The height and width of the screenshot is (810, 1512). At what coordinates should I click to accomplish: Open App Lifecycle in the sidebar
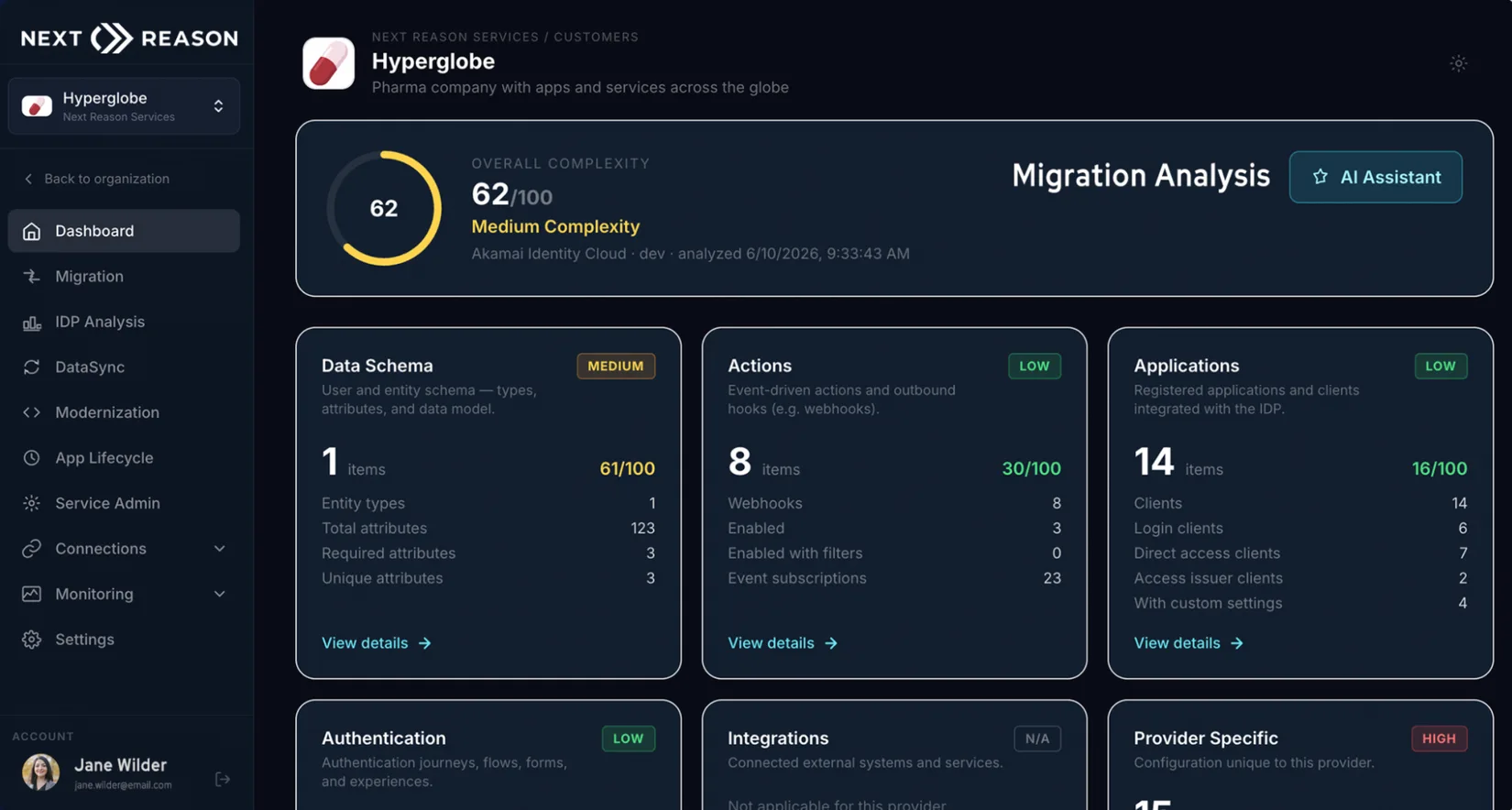coord(124,457)
